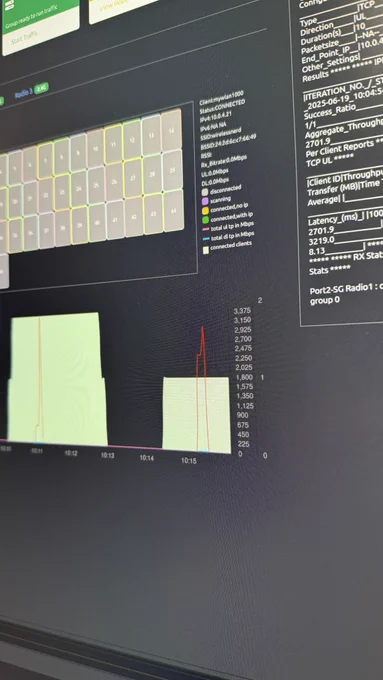Select client tile 42

click(x=133, y=218)
